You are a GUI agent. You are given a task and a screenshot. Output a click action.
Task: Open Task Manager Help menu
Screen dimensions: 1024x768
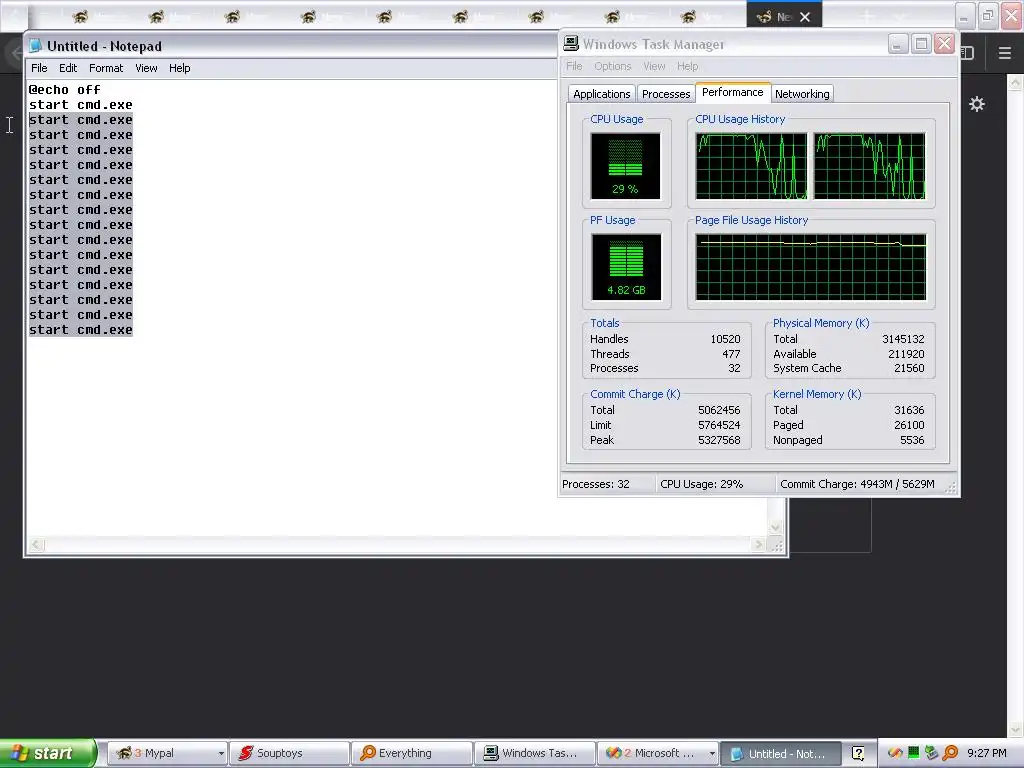tap(687, 66)
